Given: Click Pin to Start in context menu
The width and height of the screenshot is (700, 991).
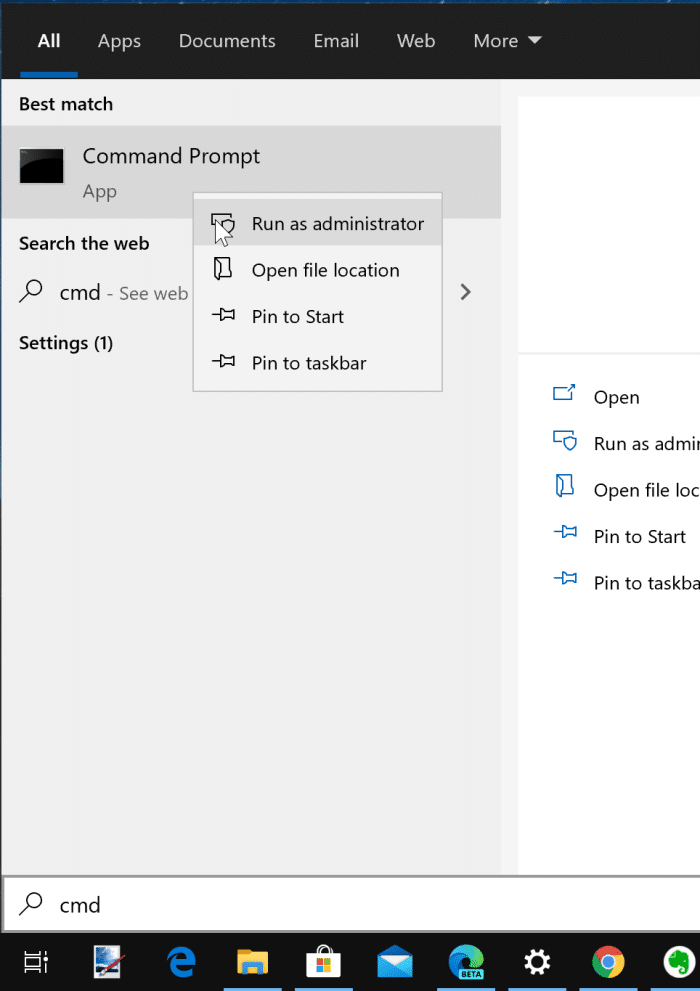Looking at the screenshot, I should 317,316.
